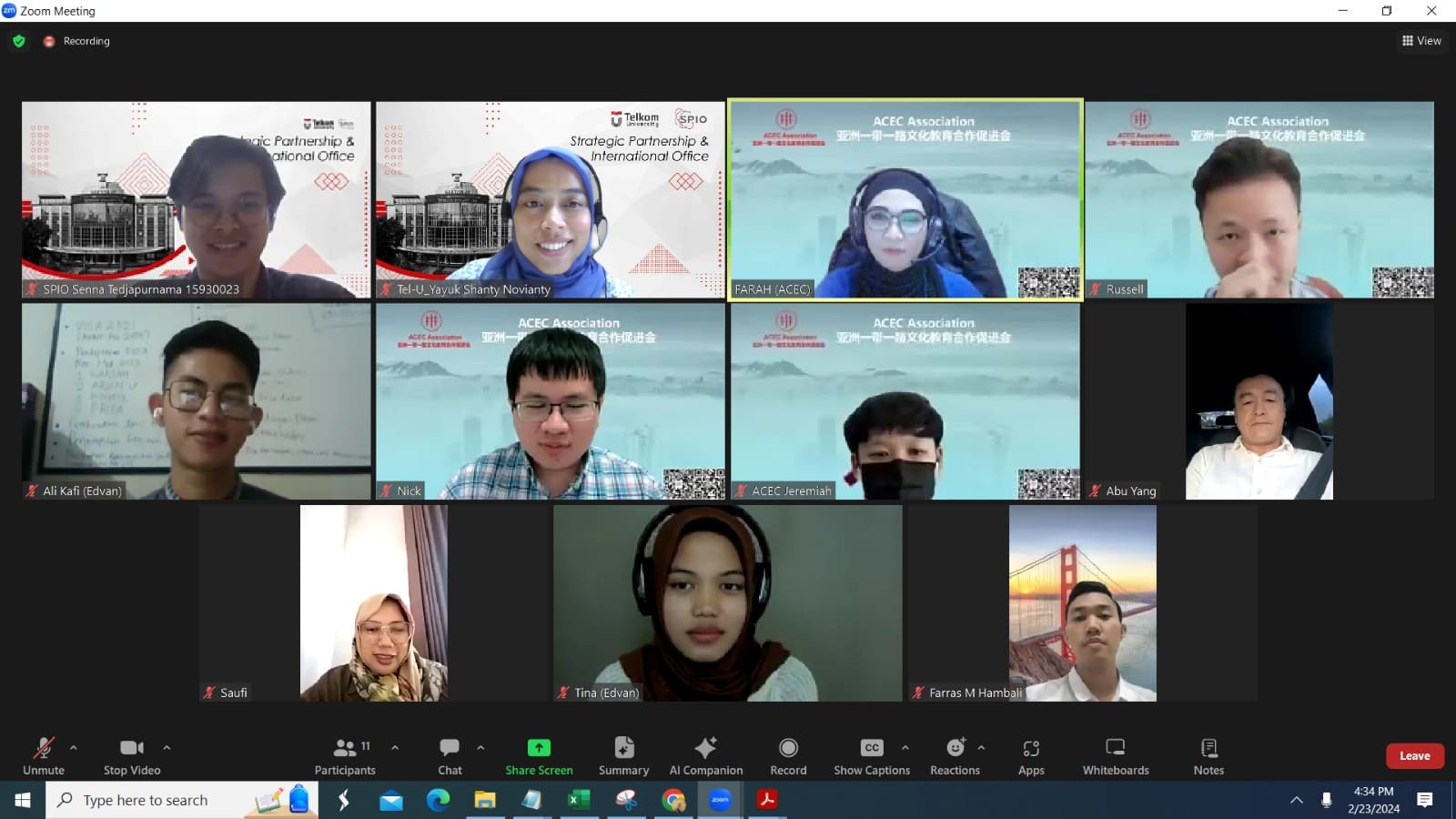Open the Chat panel
Image resolution: width=1456 pixels, height=819 pixels.
[x=450, y=756]
